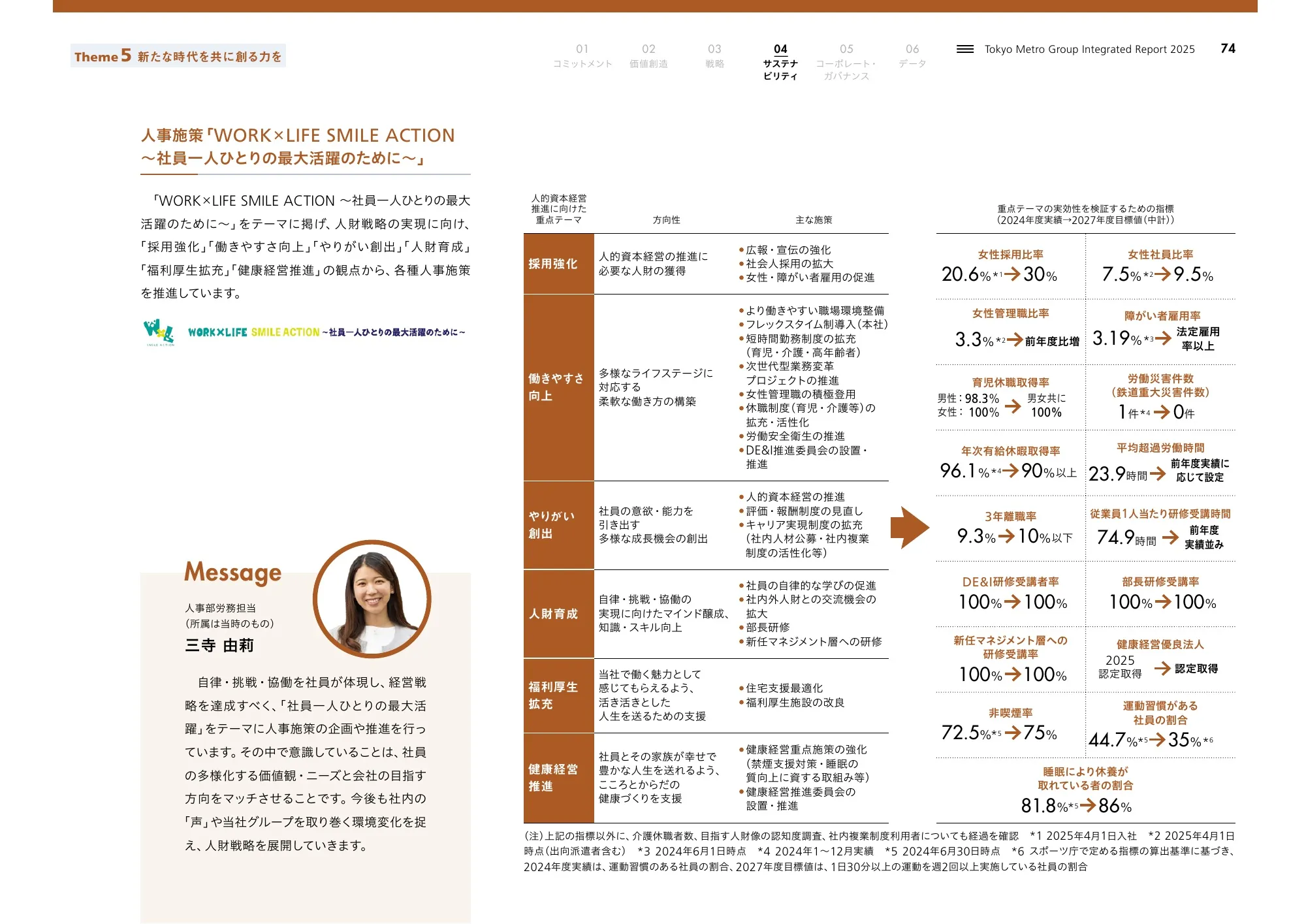The image size is (1306, 924).
Task: Click the 平均超過労働時間 indicator heading
Action: (1160, 448)
